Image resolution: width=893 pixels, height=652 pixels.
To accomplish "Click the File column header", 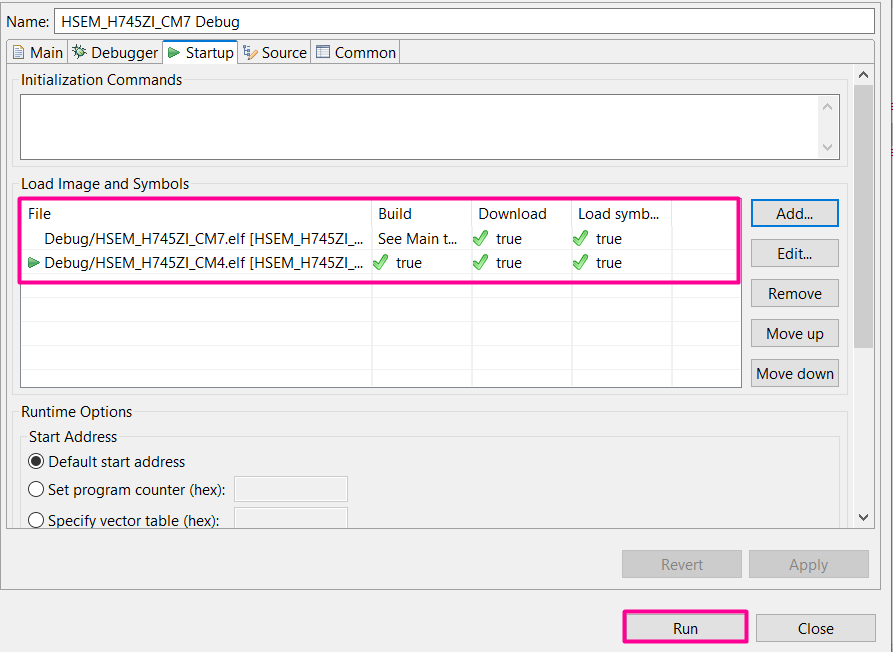I will coord(196,214).
